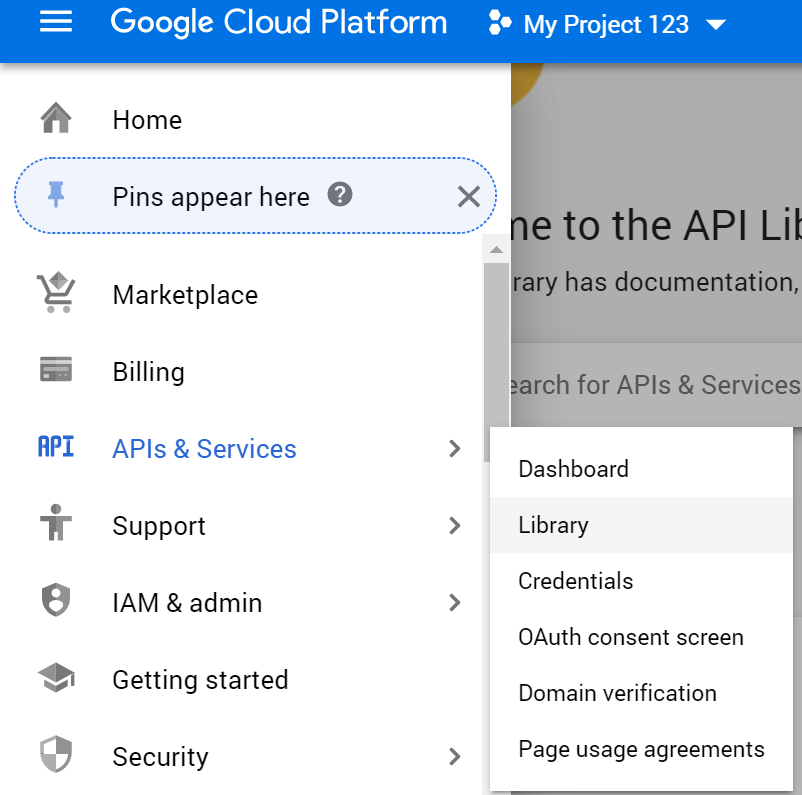Click the Support person icon
This screenshot has height=795, width=802.
56,523
